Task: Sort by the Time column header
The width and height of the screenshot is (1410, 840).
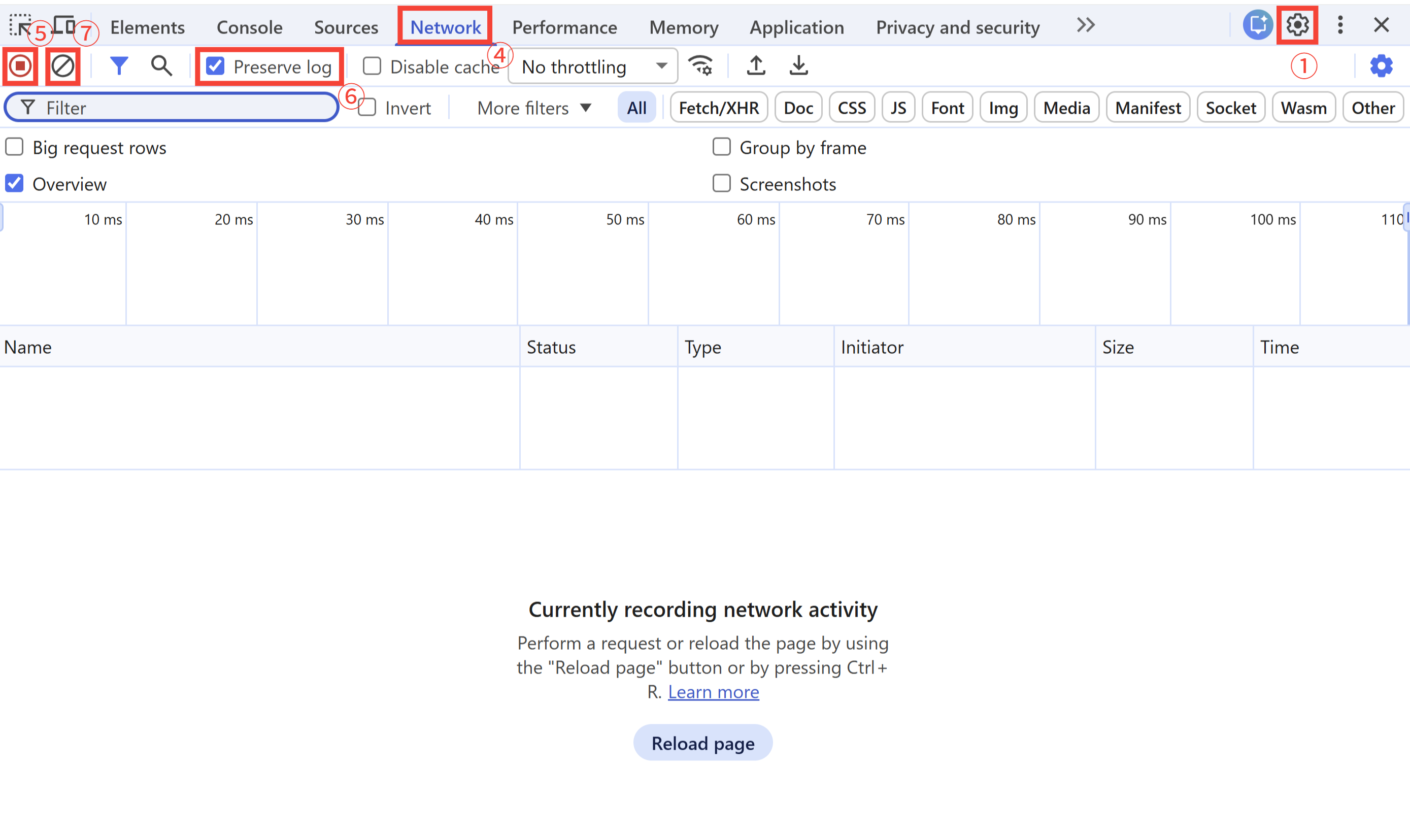Action: point(1332,347)
